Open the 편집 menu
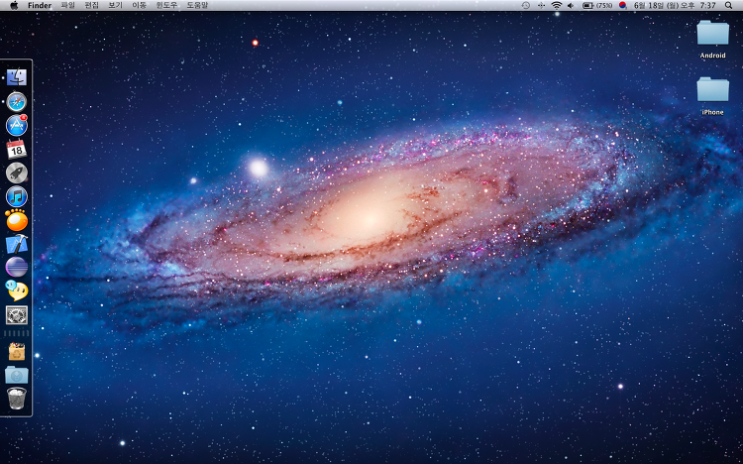The image size is (743, 464). [91, 6]
